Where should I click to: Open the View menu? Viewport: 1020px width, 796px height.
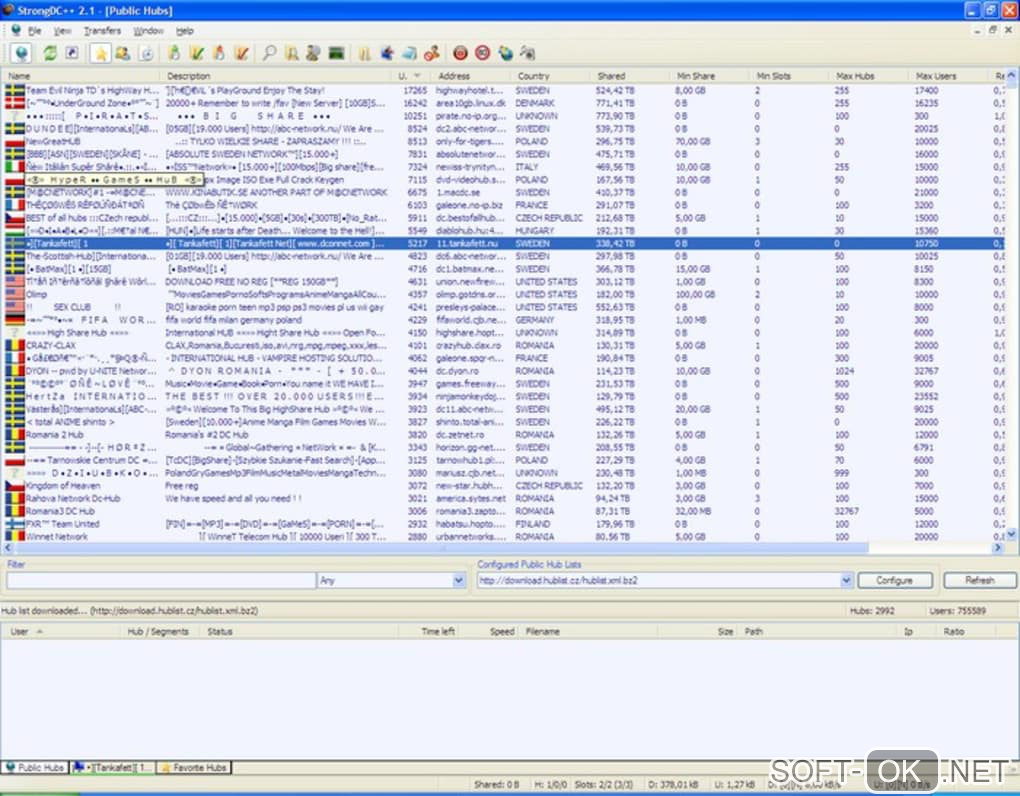coord(62,31)
